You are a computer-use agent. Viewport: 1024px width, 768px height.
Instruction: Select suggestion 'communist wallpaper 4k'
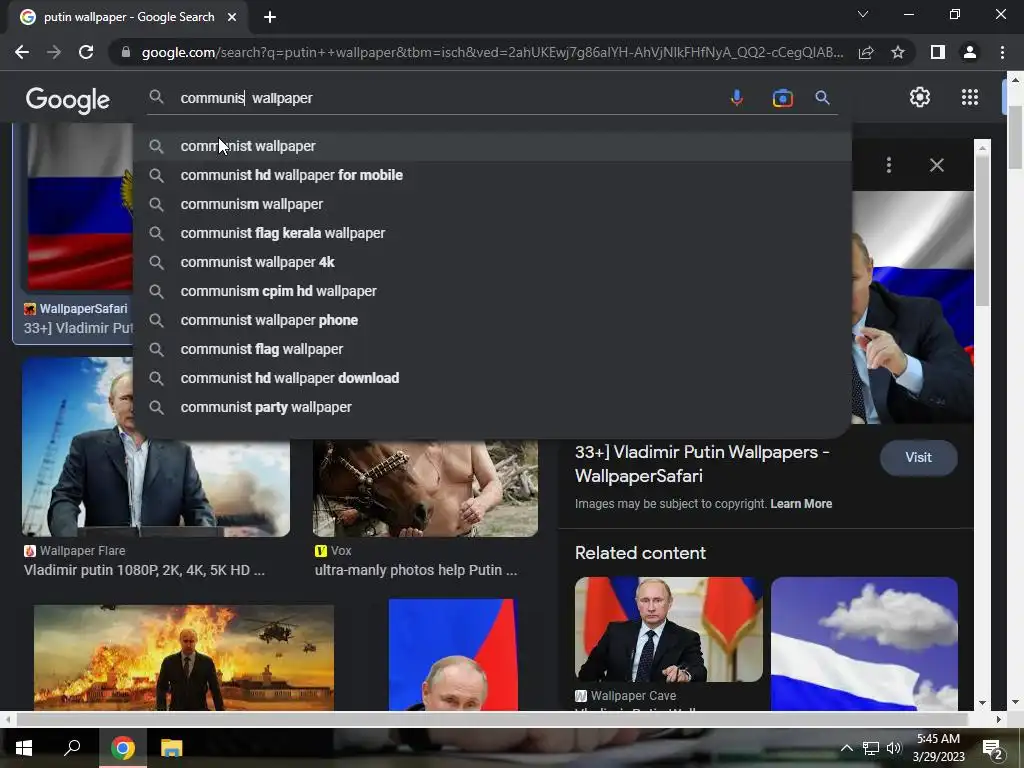point(492,262)
